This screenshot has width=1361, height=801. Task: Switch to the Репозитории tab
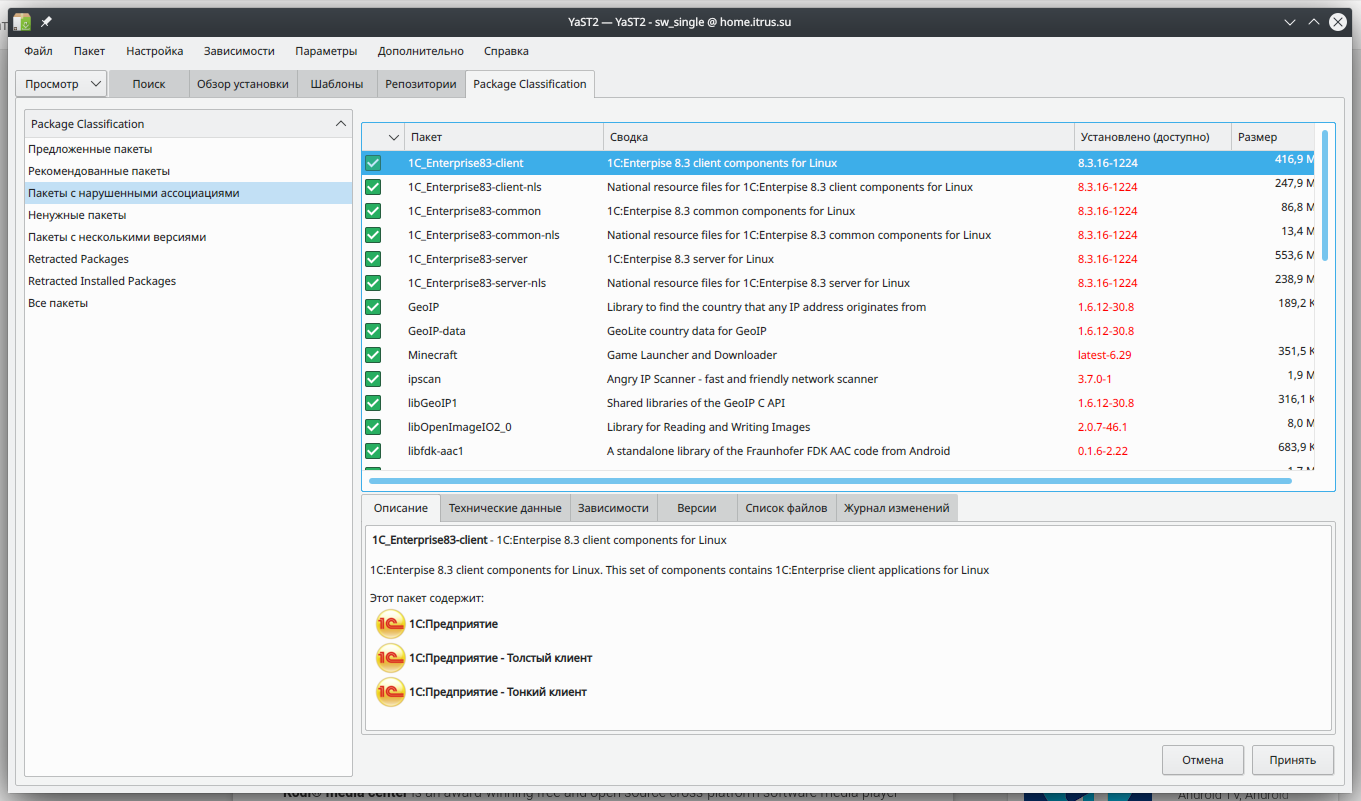[x=421, y=84]
